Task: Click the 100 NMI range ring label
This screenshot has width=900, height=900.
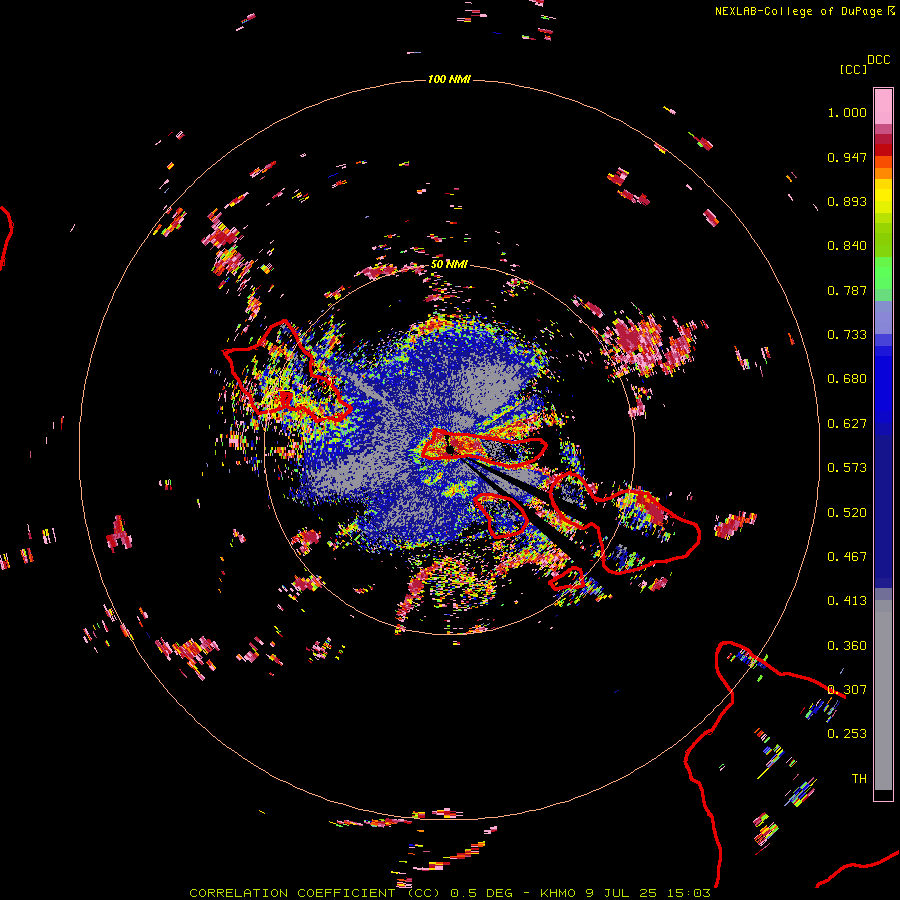Action: pos(449,79)
